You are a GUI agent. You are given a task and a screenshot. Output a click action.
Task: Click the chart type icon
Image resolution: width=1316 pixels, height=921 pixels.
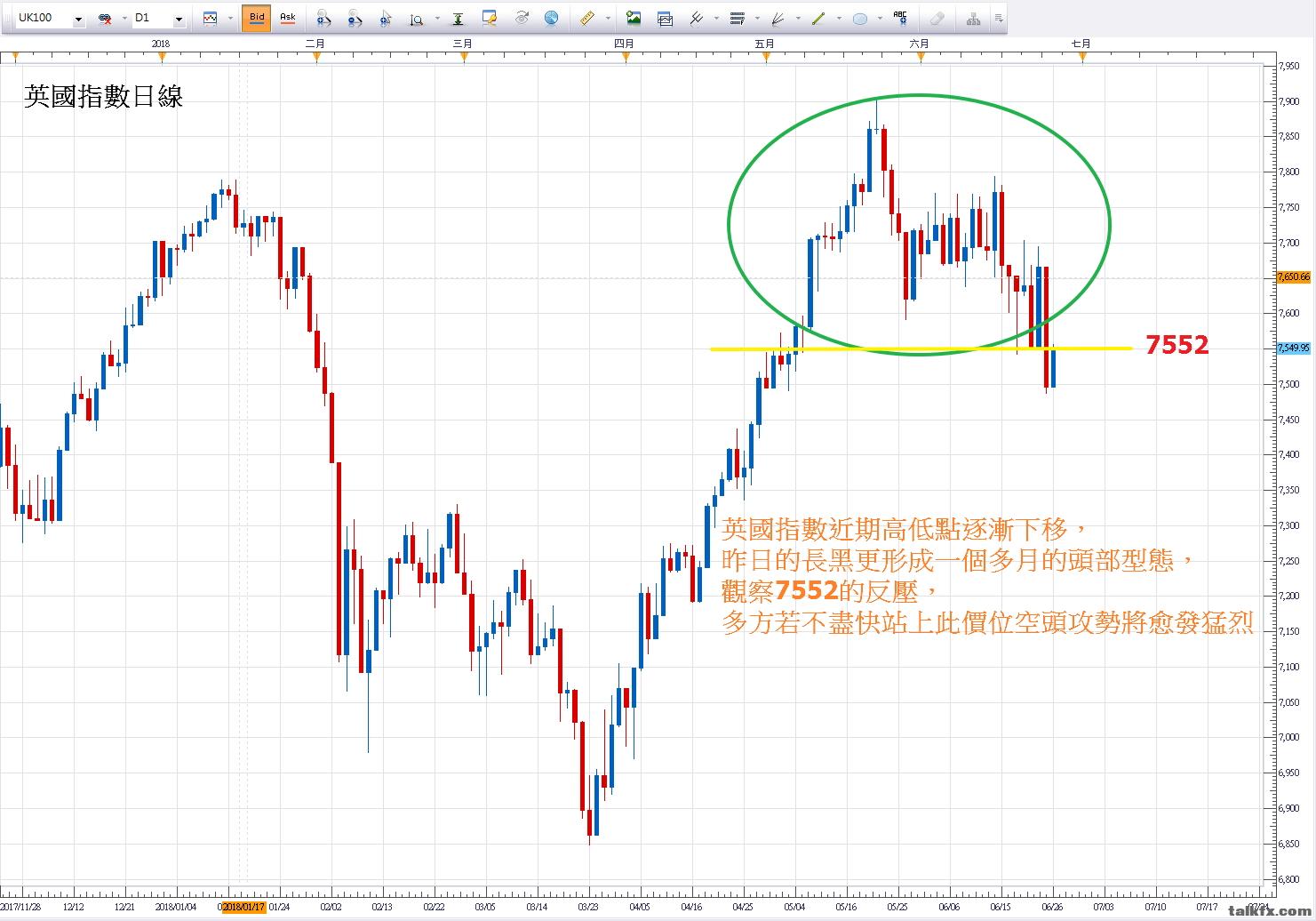(x=211, y=18)
